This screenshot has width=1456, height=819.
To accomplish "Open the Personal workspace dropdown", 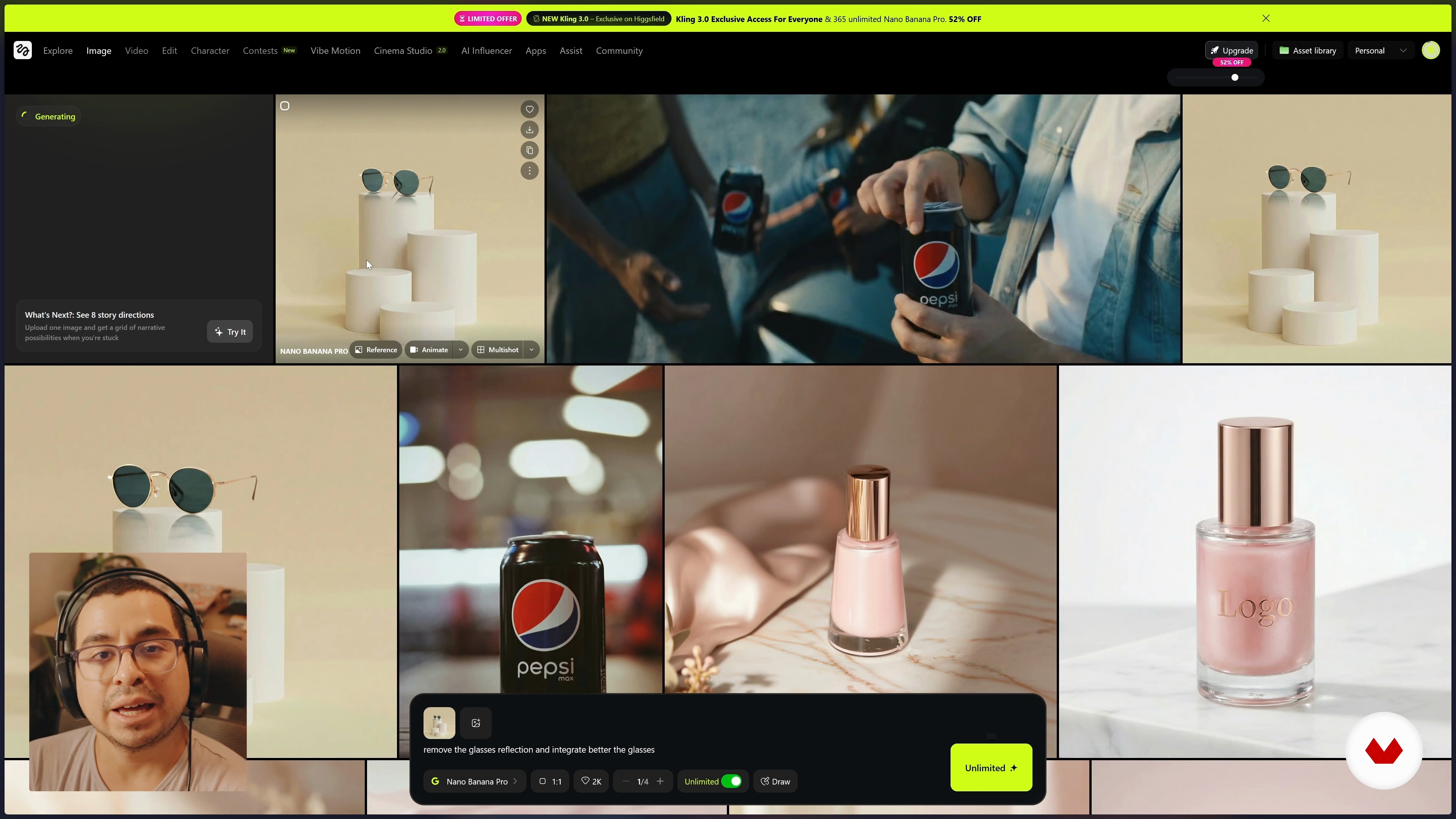I will click(1380, 50).
